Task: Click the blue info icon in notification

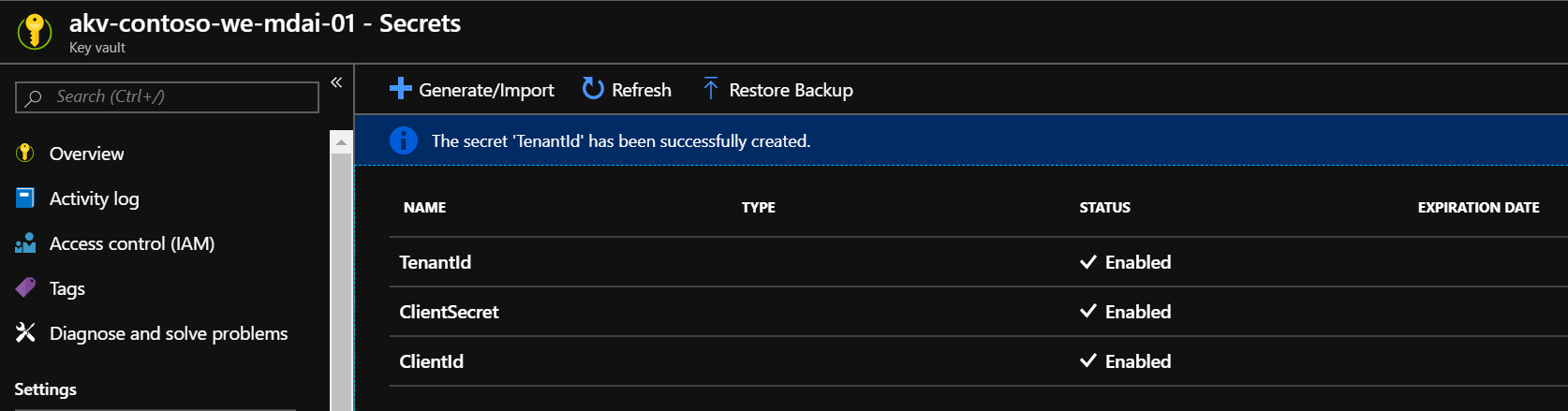Action: 404,140
